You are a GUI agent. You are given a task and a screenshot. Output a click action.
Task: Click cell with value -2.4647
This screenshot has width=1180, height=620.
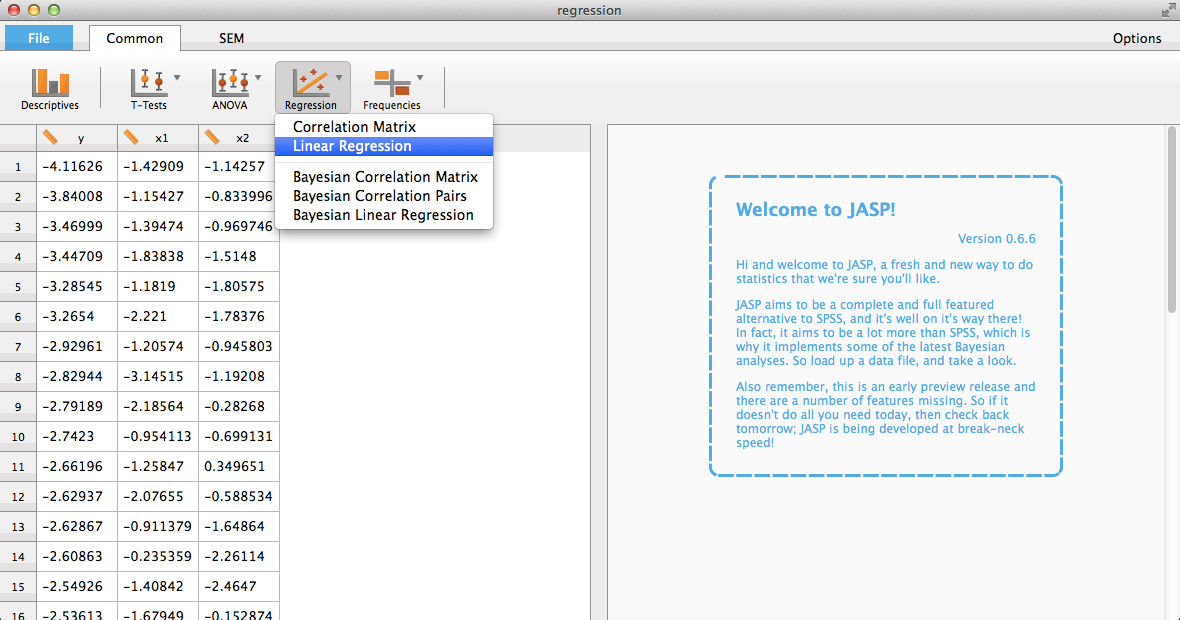click(x=239, y=587)
